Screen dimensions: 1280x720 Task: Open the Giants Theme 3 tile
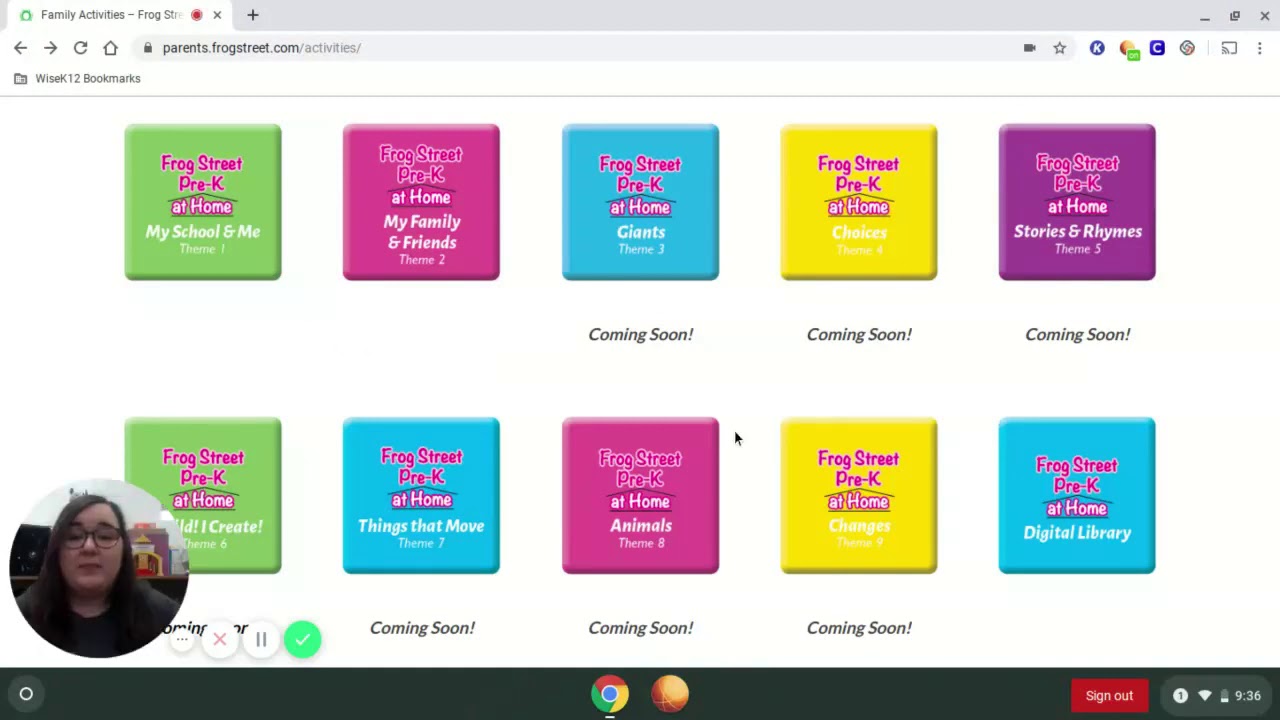point(640,202)
